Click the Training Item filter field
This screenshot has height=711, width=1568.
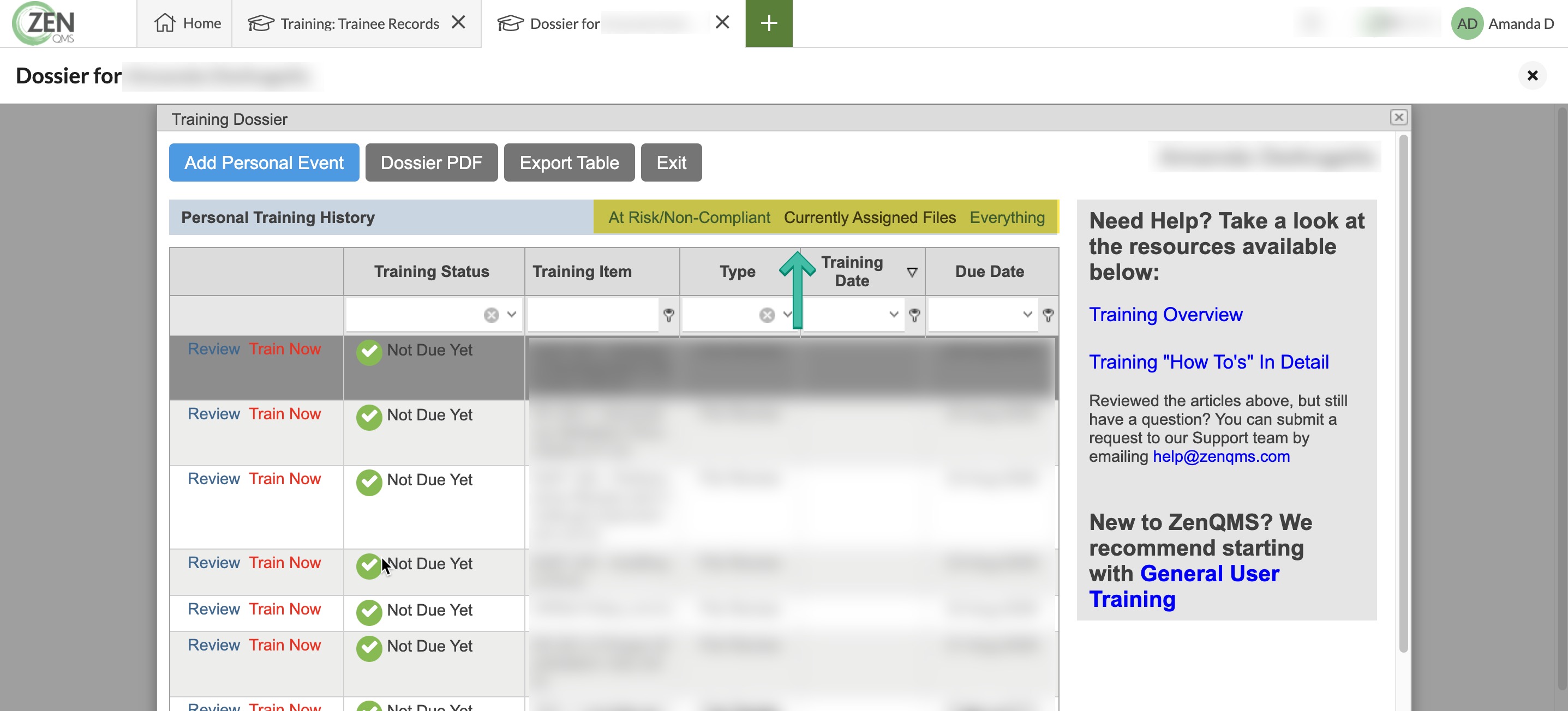pyautogui.click(x=593, y=315)
